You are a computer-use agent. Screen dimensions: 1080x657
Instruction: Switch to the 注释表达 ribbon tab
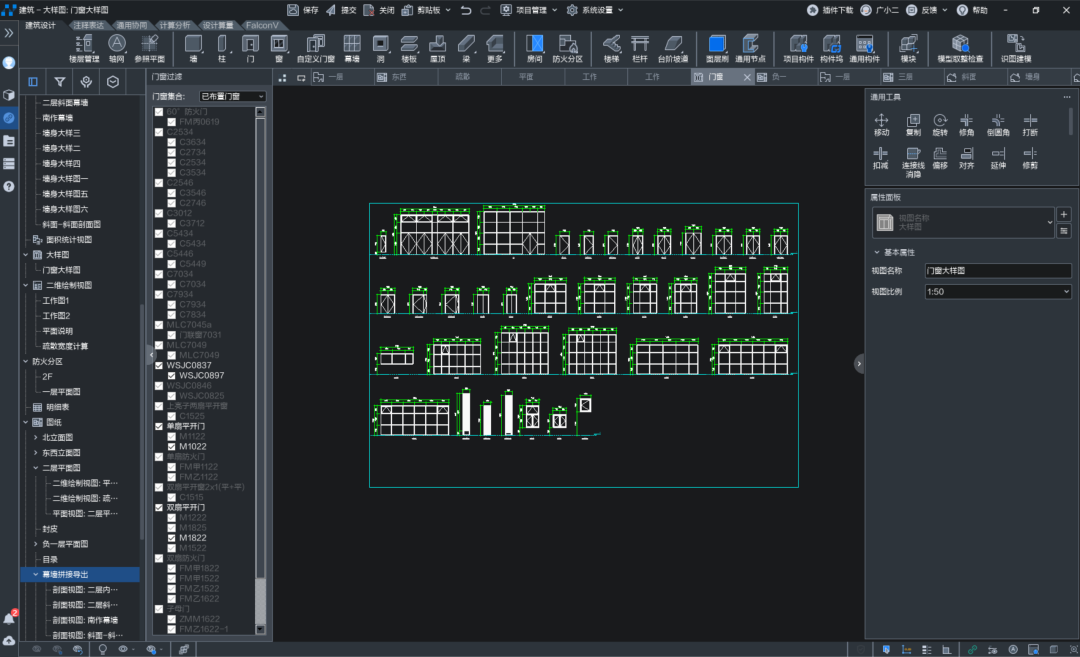pyautogui.click(x=89, y=25)
